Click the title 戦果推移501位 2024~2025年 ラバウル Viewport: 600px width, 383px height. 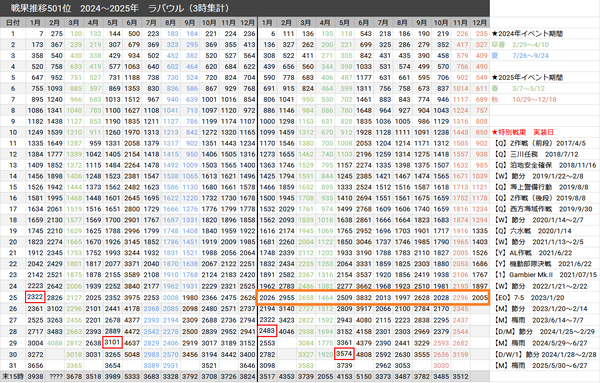(120, 8)
